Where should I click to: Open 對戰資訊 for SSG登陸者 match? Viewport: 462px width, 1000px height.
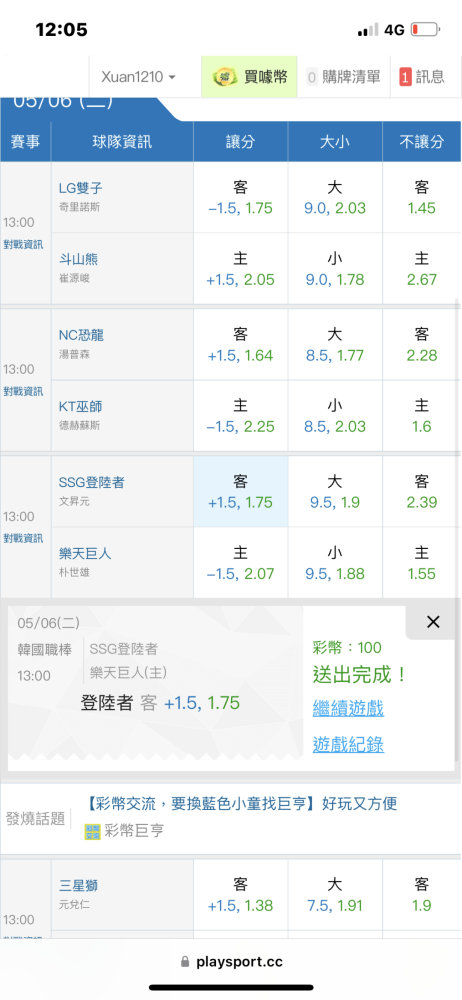point(24,538)
